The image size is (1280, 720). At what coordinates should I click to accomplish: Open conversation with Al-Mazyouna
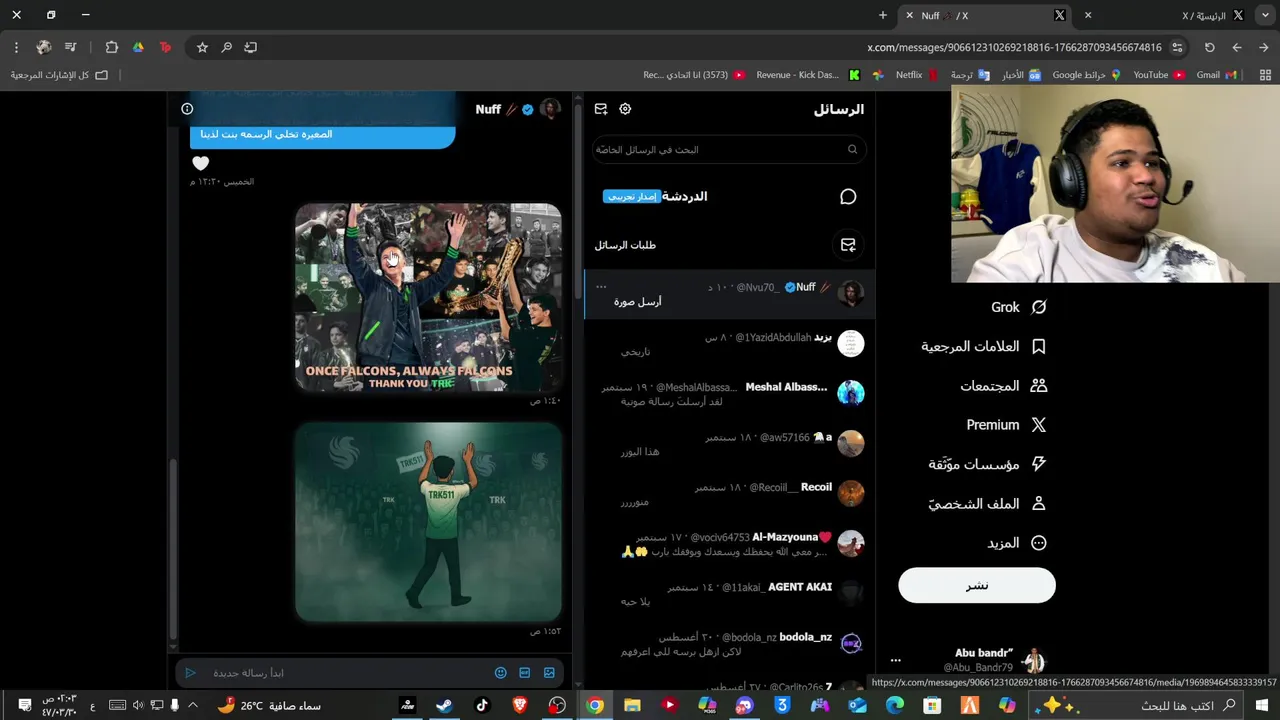click(x=729, y=544)
